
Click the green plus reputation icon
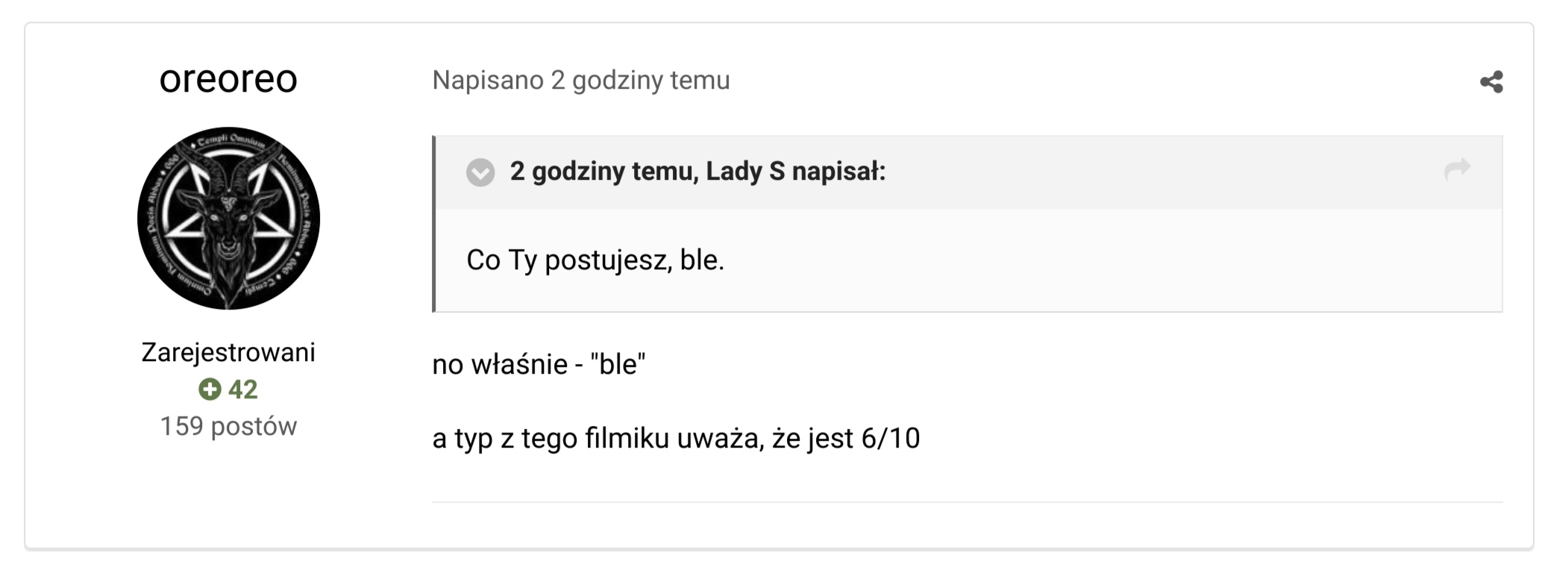[210, 389]
